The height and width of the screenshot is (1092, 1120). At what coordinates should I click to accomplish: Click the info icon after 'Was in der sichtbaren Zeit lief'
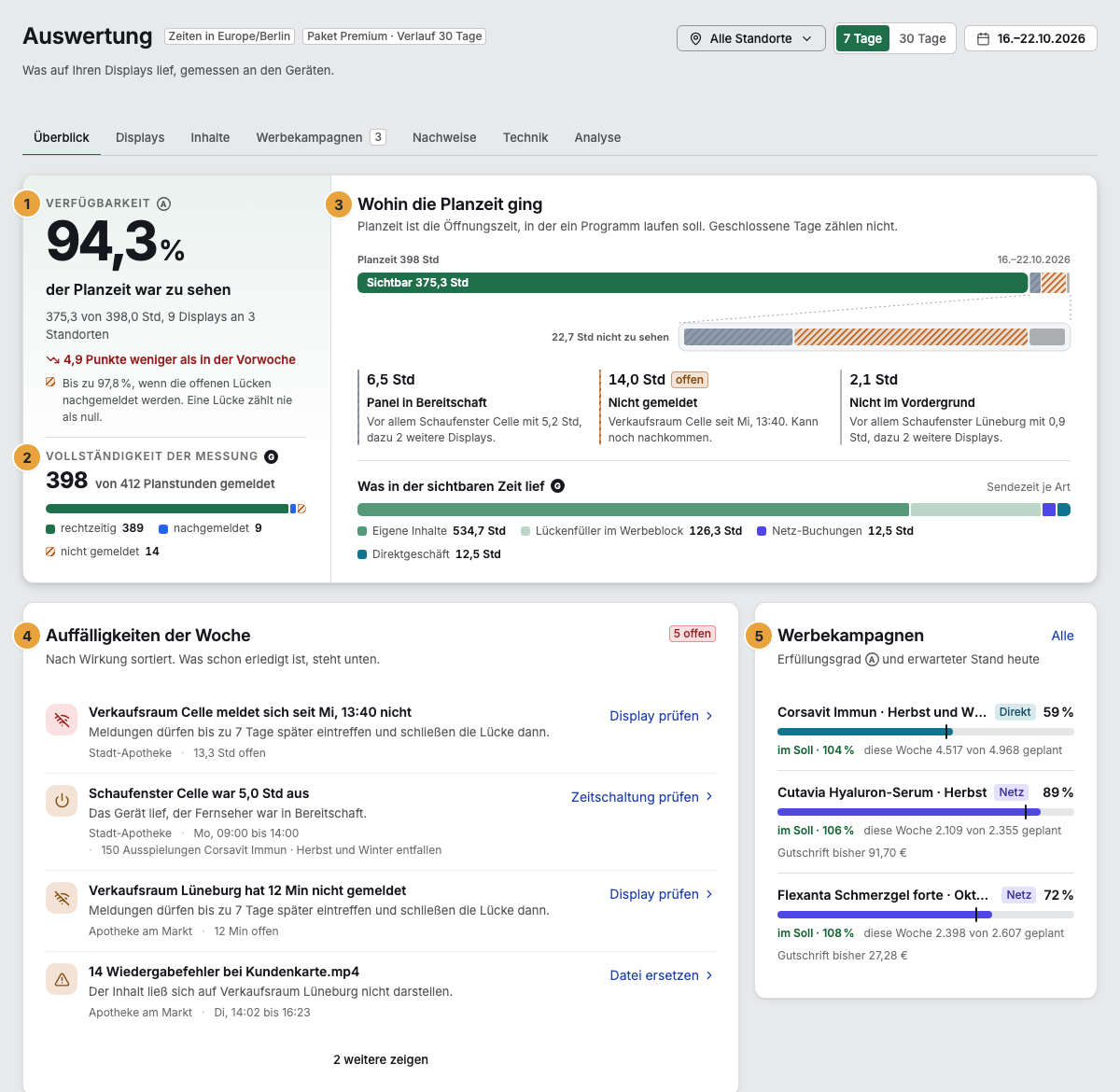(558, 486)
